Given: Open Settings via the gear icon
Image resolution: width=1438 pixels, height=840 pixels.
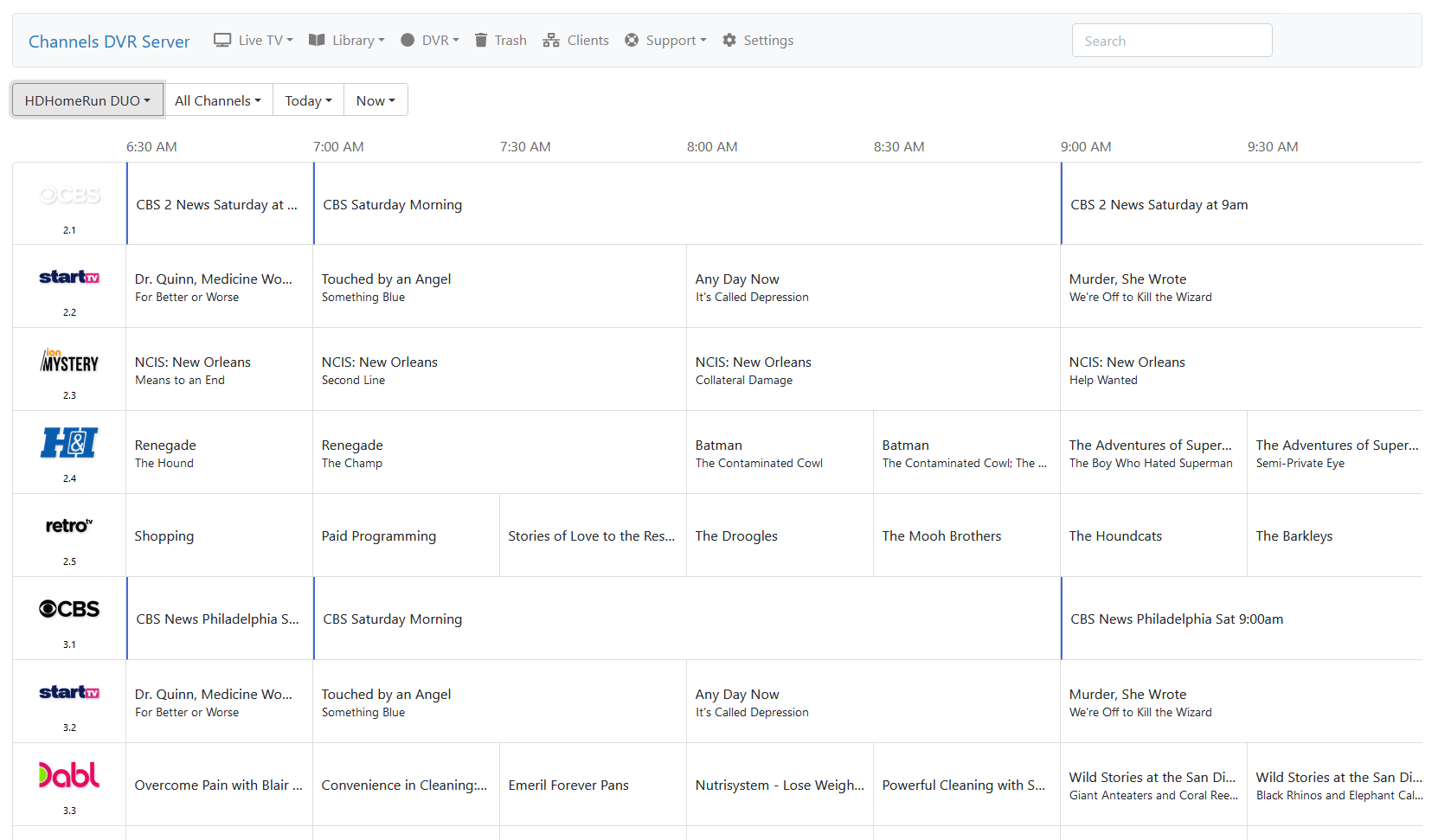Looking at the screenshot, I should (x=729, y=41).
